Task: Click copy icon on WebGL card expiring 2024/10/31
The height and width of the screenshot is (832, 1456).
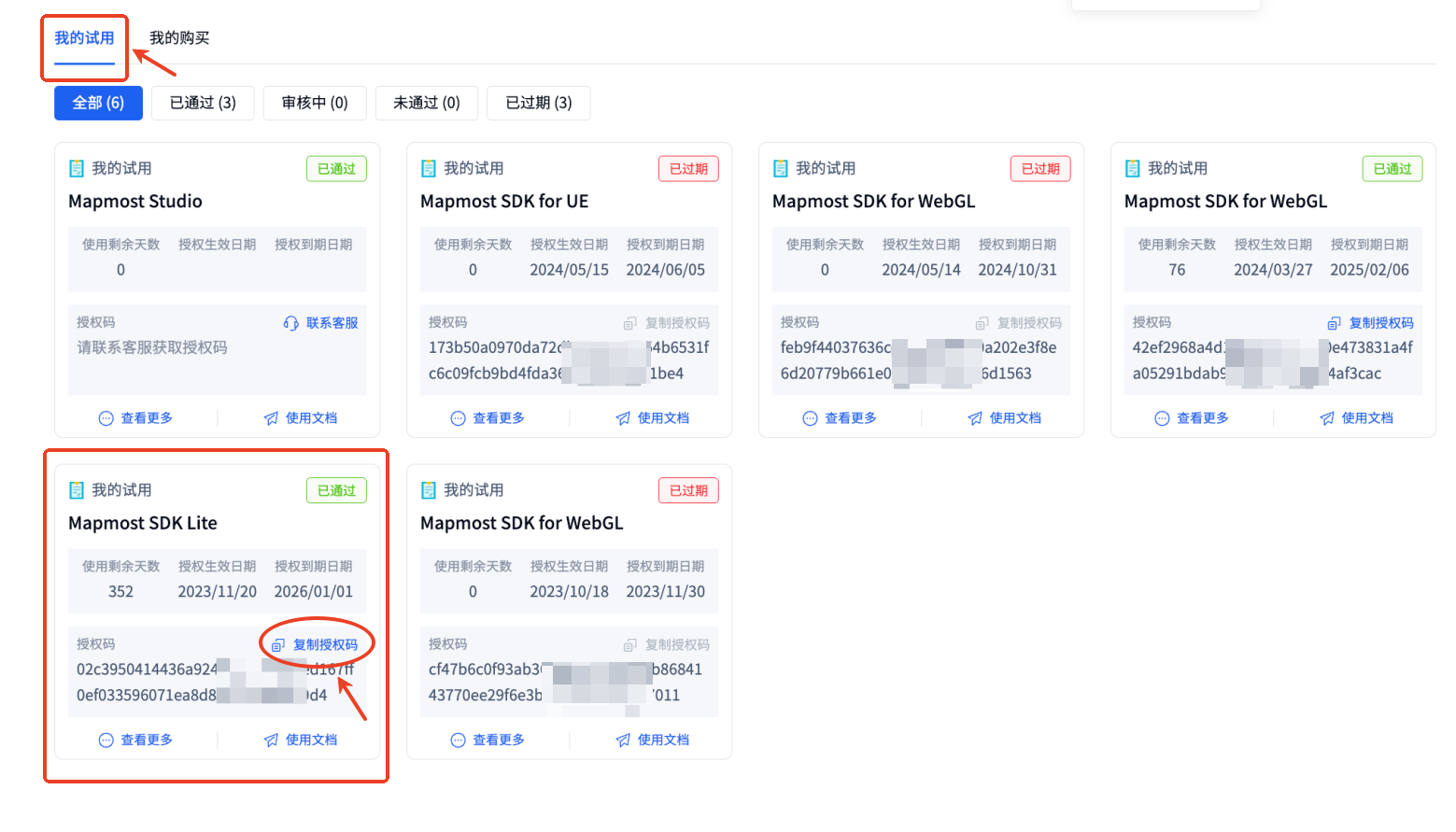Action: pyautogui.click(x=982, y=323)
